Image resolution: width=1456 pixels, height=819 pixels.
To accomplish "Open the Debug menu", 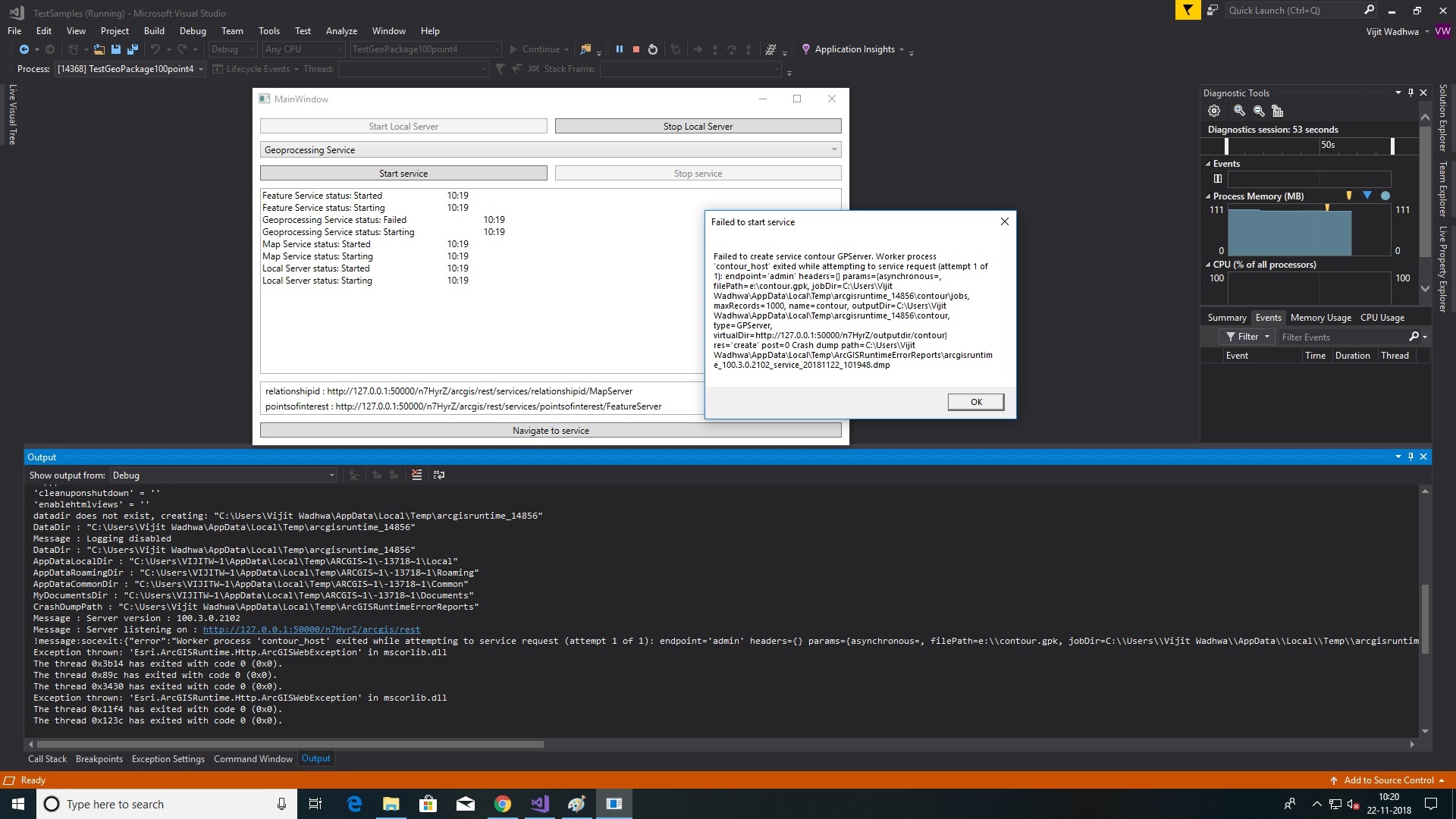I will coord(193,31).
